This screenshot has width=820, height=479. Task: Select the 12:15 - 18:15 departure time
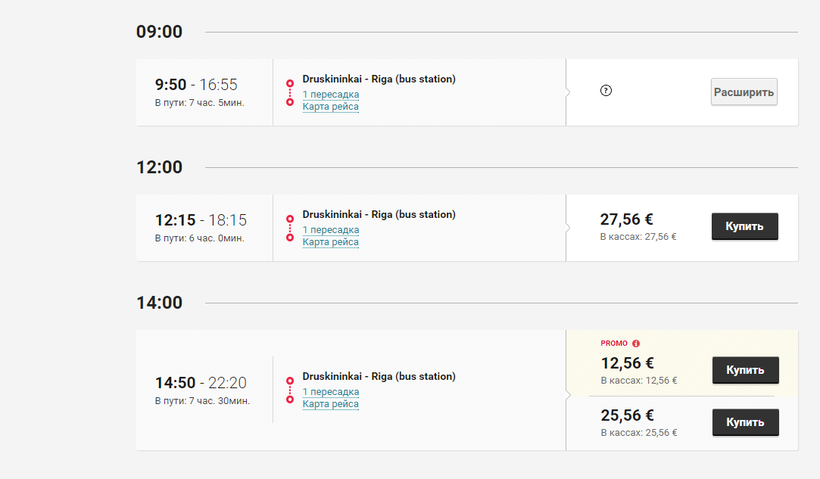tap(200, 220)
